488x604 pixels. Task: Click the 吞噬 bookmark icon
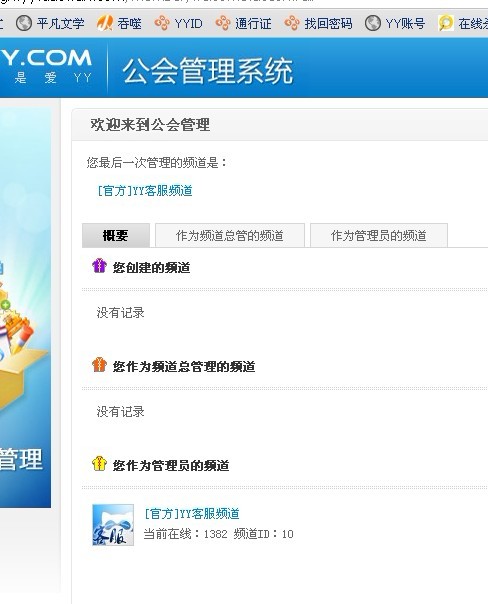104,23
